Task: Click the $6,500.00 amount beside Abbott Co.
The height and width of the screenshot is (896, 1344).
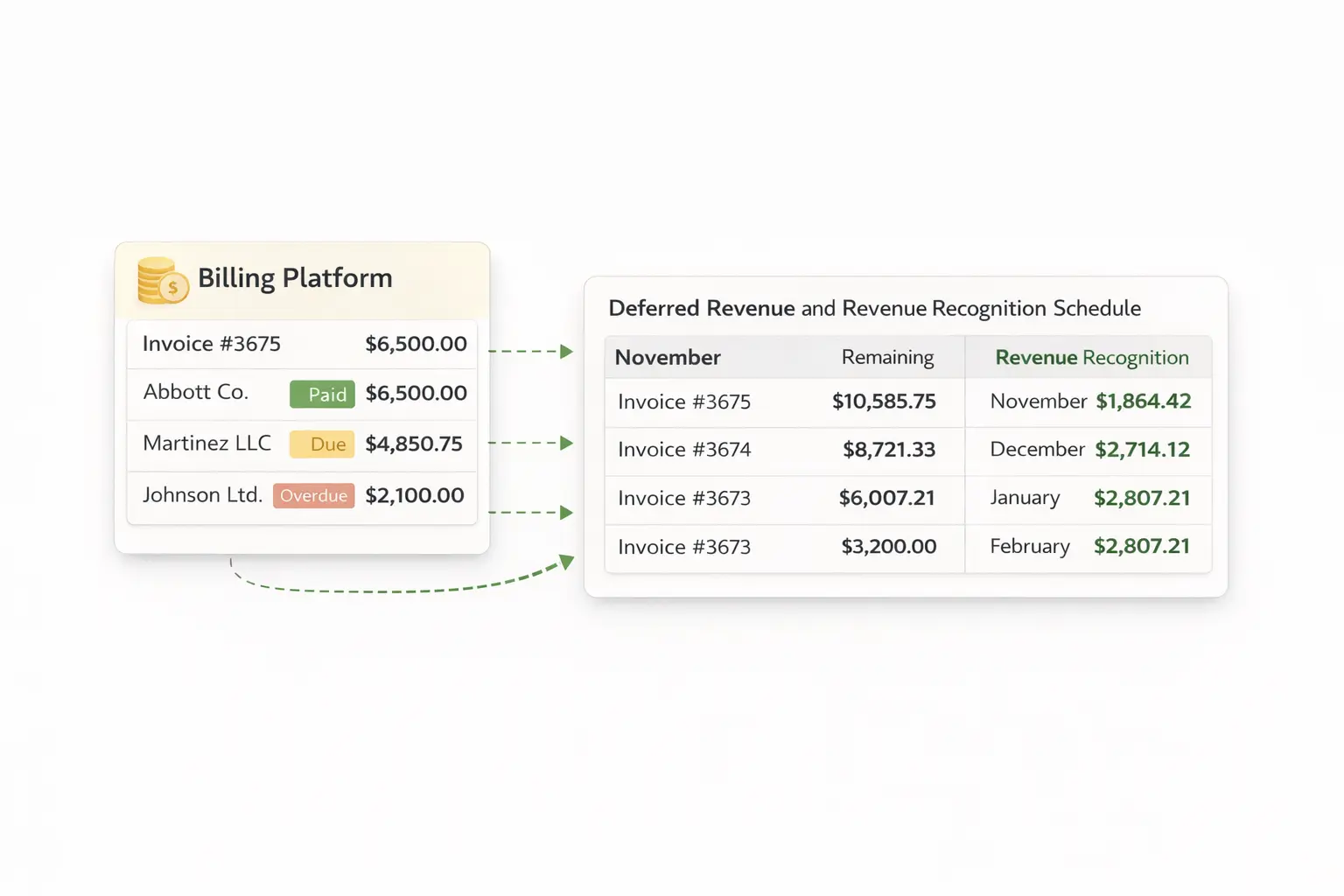Action: point(416,393)
